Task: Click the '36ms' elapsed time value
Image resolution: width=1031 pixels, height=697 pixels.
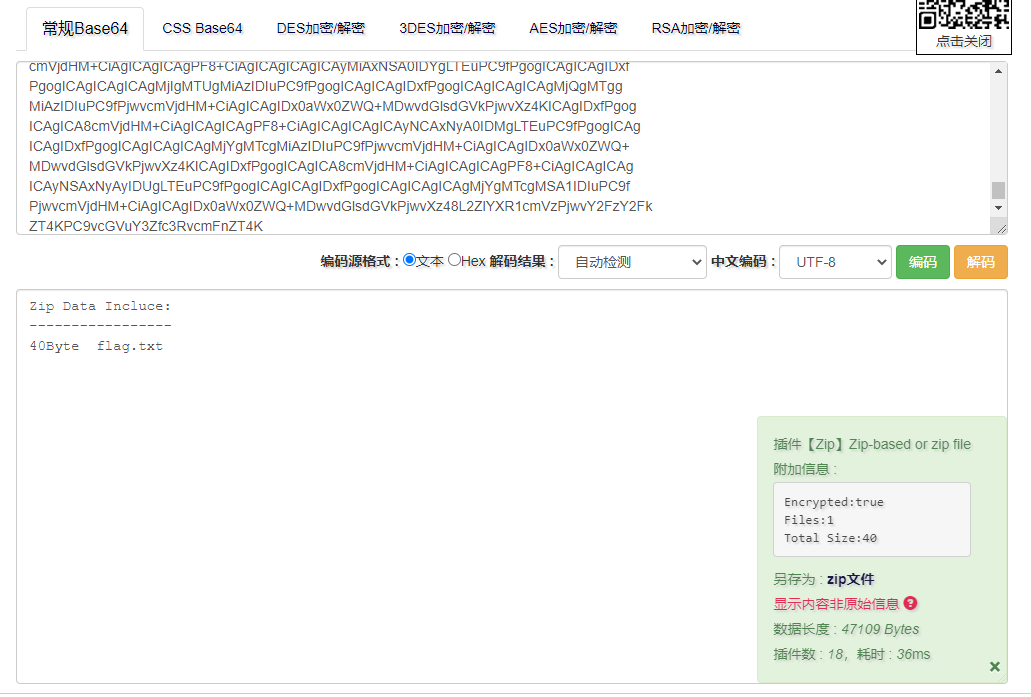Action: (913, 654)
